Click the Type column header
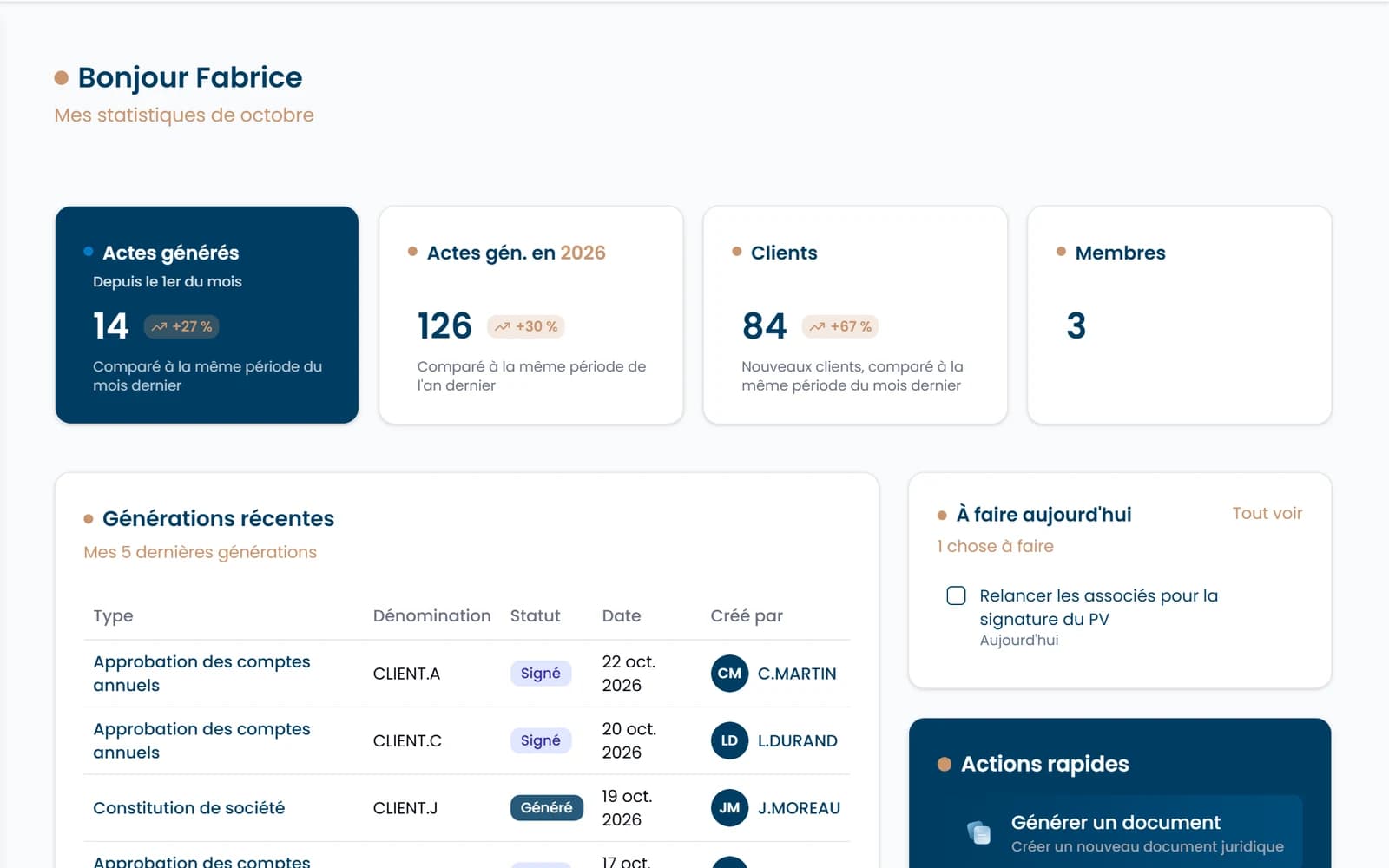Viewport: 1389px width, 868px height. (113, 615)
